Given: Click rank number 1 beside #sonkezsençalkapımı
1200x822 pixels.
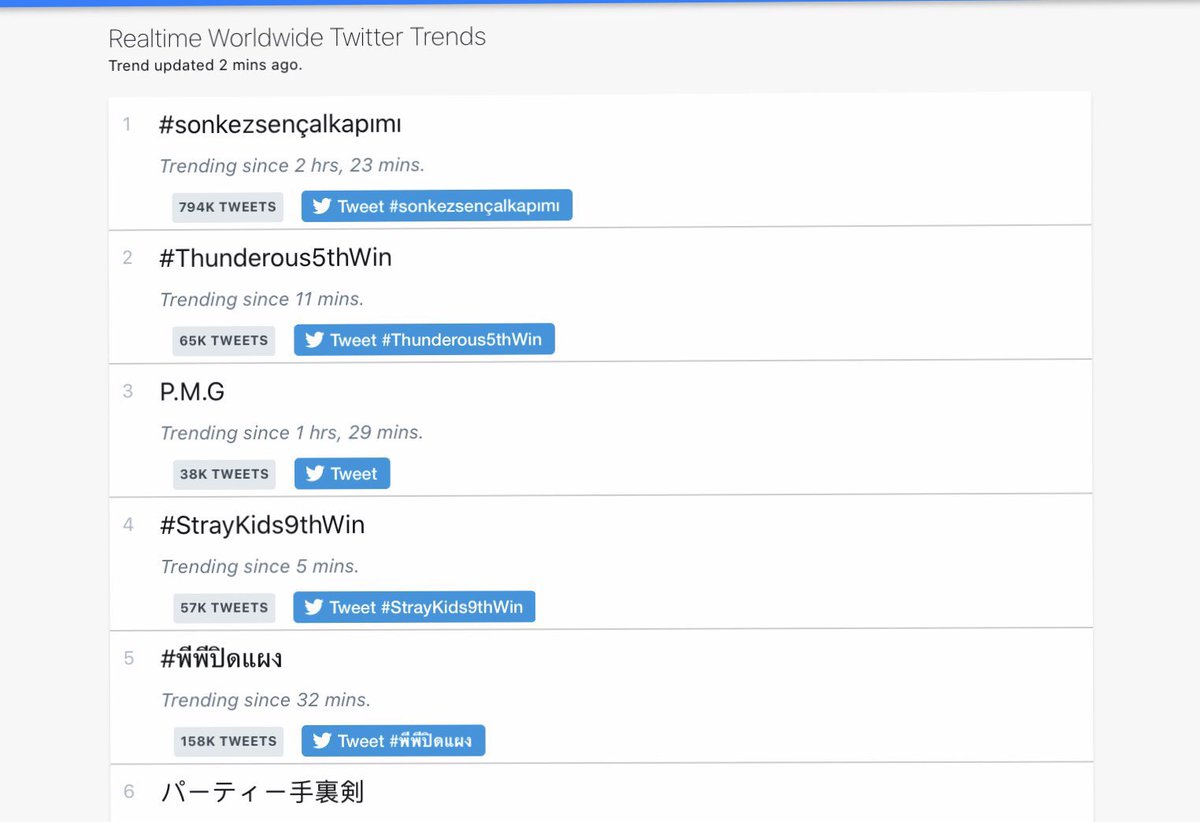Looking at the screenshot, I should (127, 125).
